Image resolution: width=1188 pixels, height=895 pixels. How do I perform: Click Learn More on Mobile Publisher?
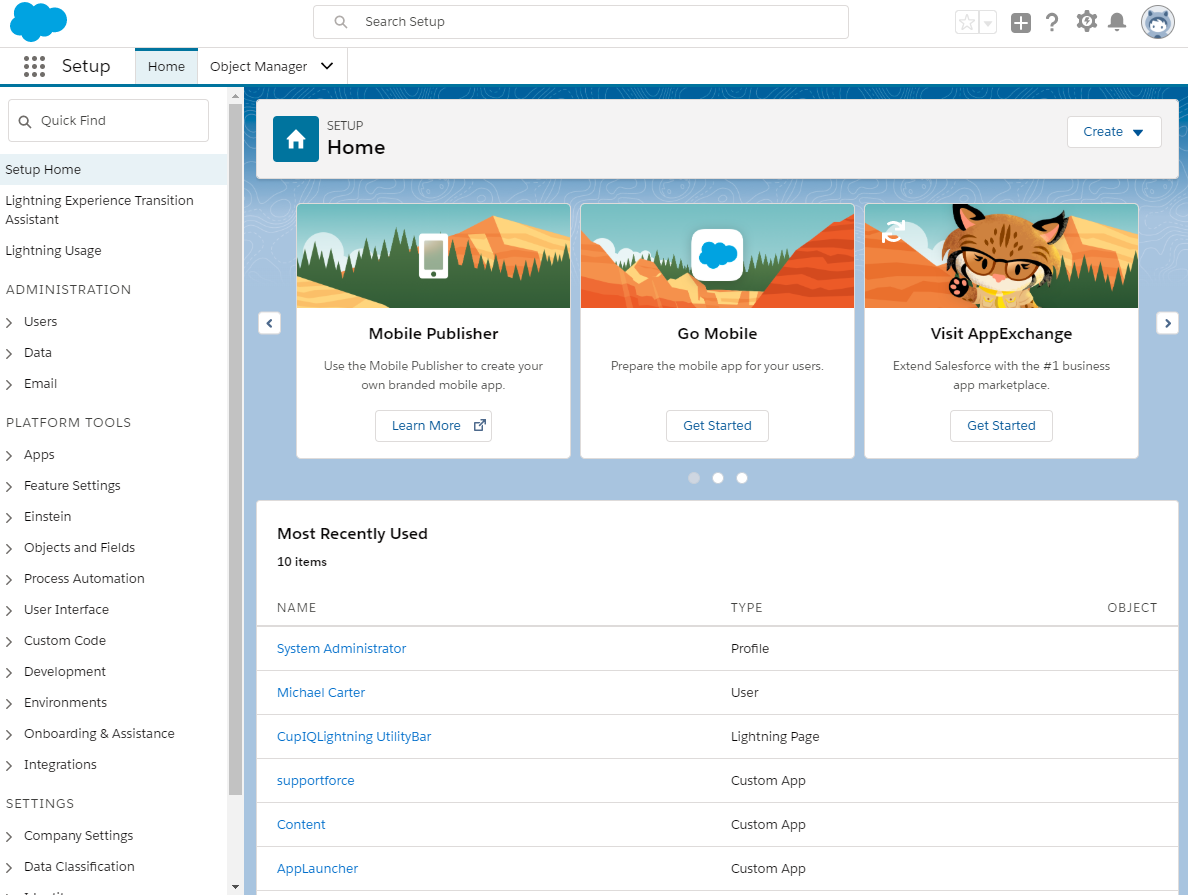pos(433,426)
